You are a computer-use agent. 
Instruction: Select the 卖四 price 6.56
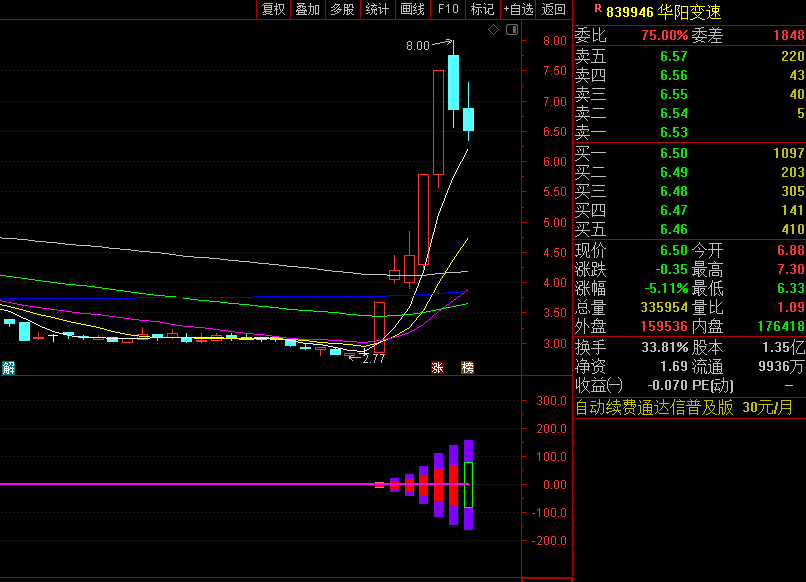674,75
